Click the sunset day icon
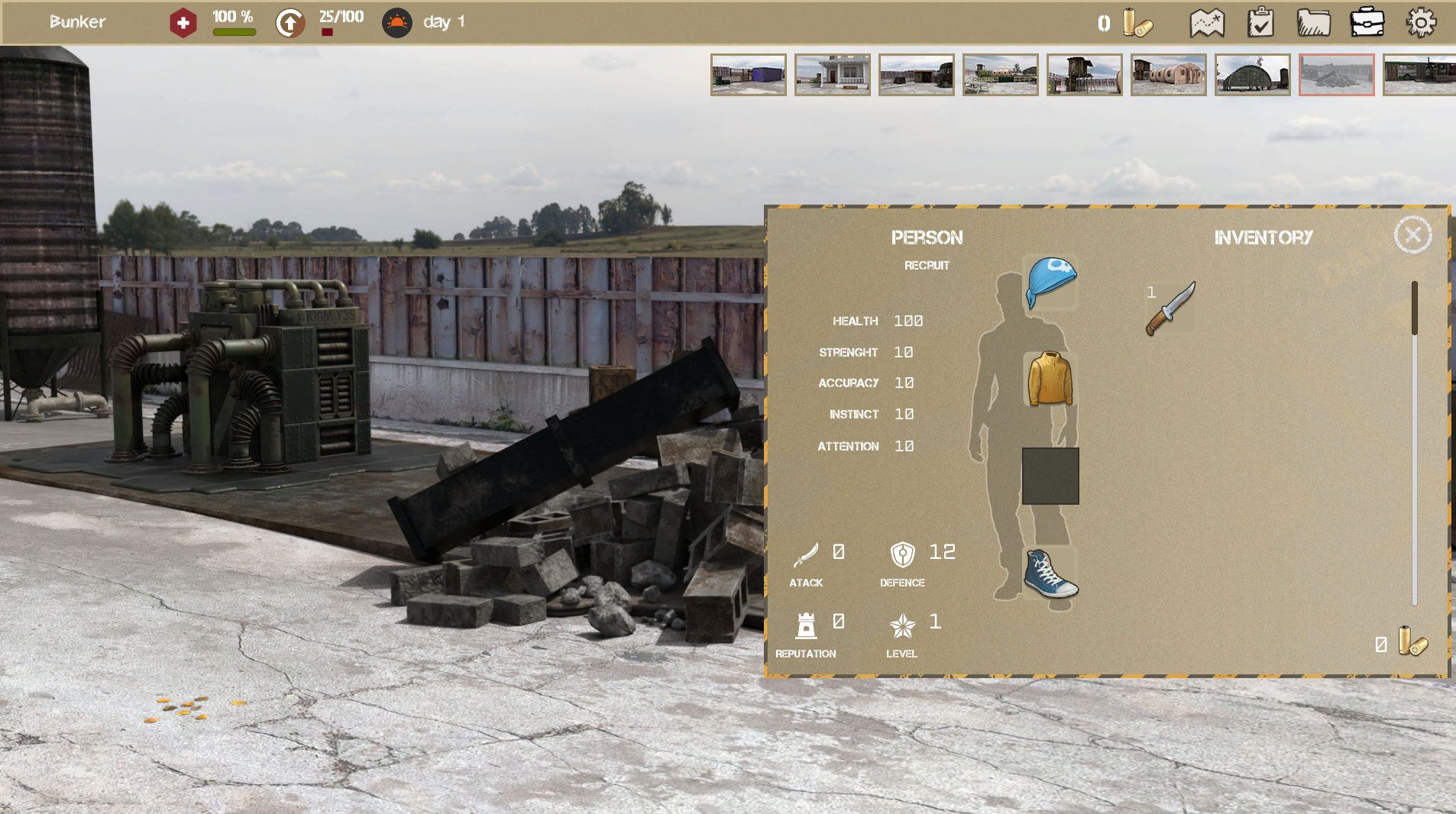 [396, 23]
